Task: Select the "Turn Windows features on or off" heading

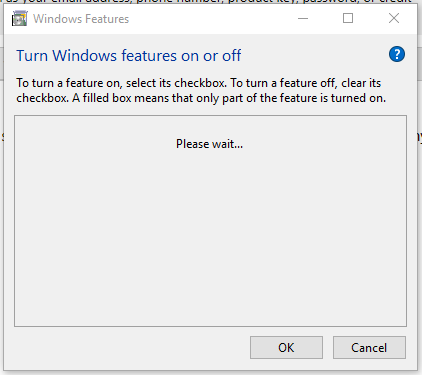Action: click(129, 56)
